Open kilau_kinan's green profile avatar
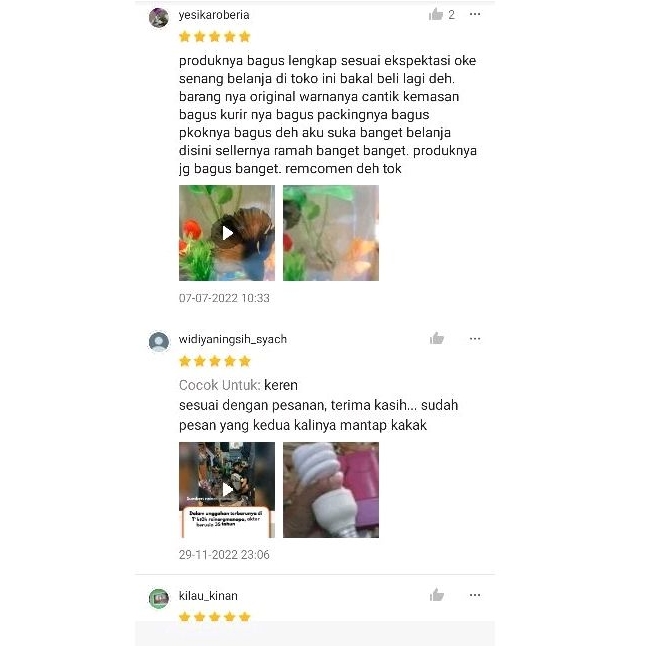This screenshot has height=646, width=646. tap(159, 598)
